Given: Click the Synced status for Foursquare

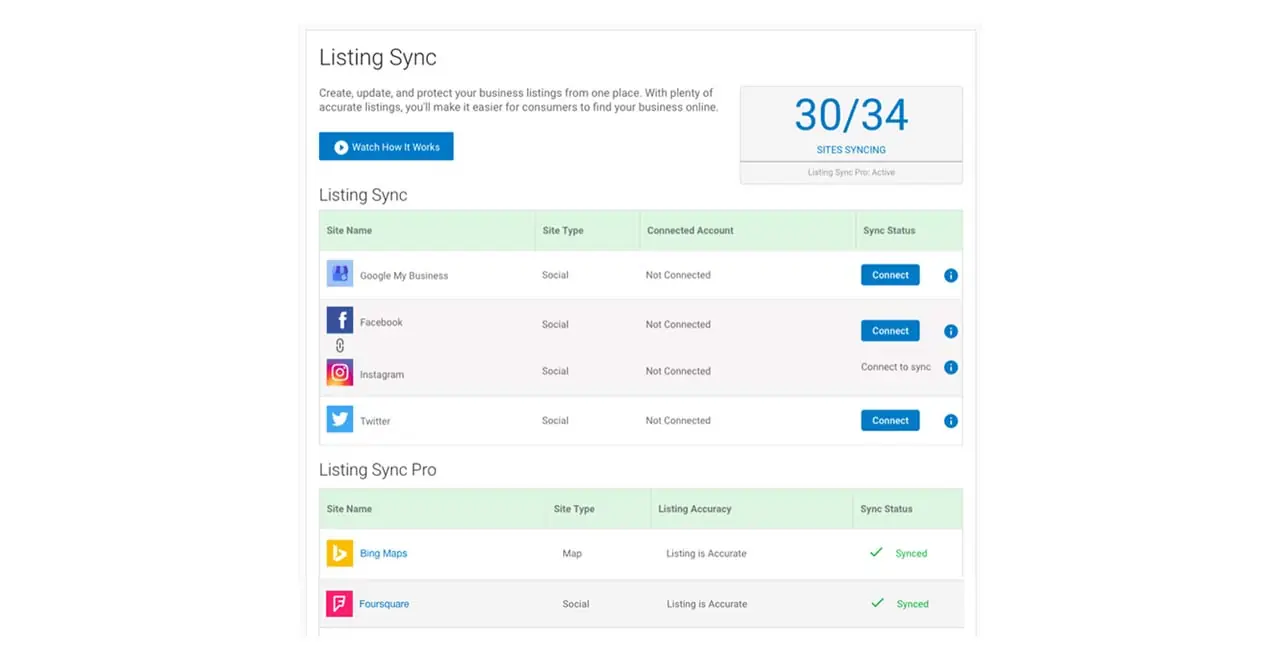Looking at the screenshot, I should (x=913, y=604).
